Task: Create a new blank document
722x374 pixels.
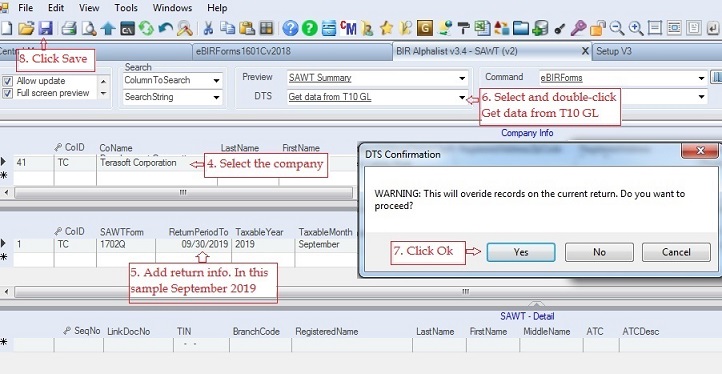Action: coord(6,29)
